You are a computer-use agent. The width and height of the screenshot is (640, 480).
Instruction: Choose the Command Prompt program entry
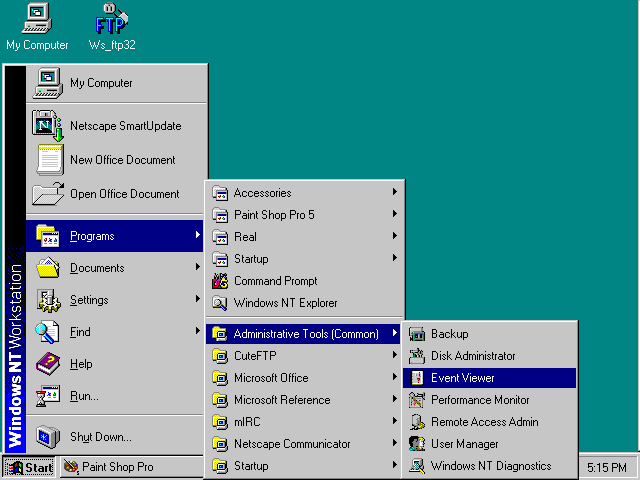[x=303, y=281]
